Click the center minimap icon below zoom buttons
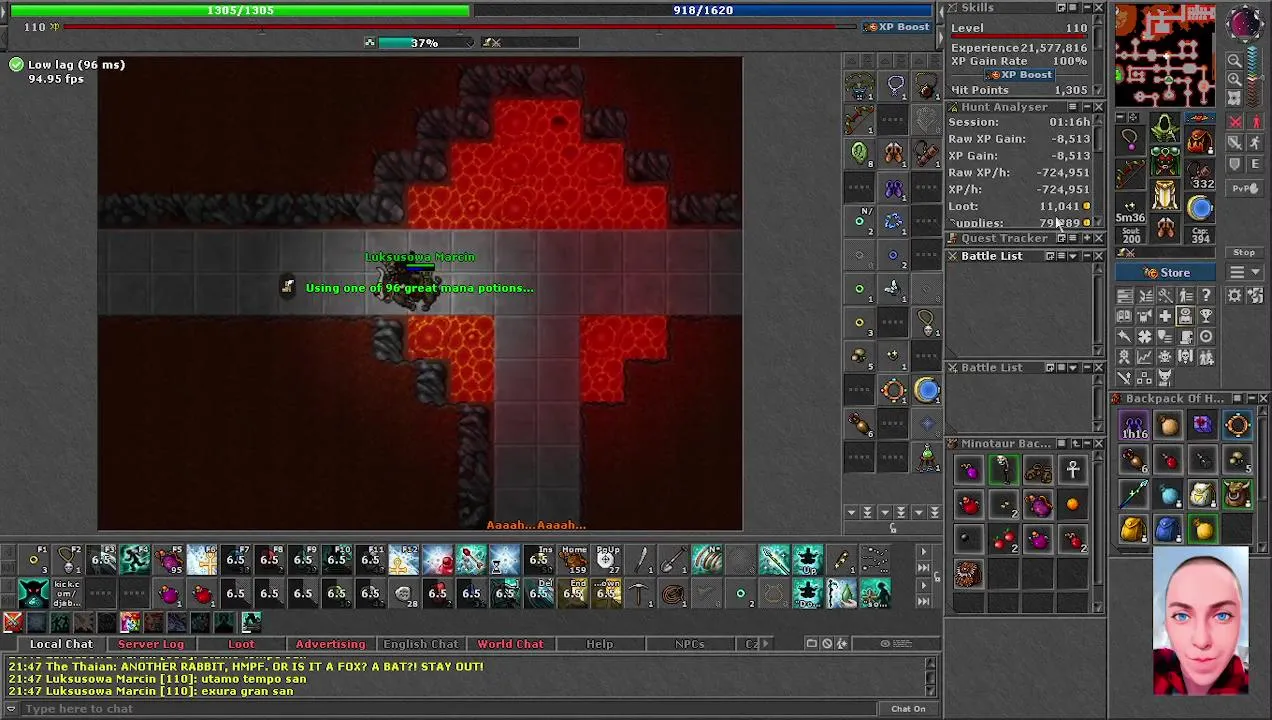Screen dimensions: 1272x720 click(x=1235, y=97)
